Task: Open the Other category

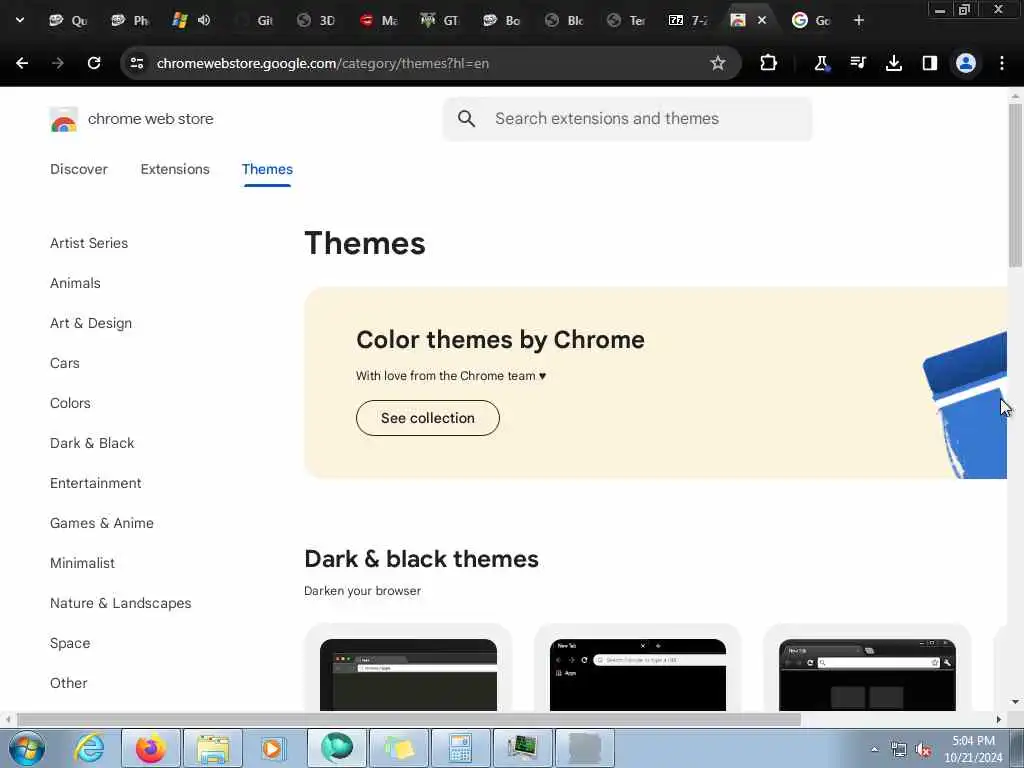Action: click(x=69, y=683)
